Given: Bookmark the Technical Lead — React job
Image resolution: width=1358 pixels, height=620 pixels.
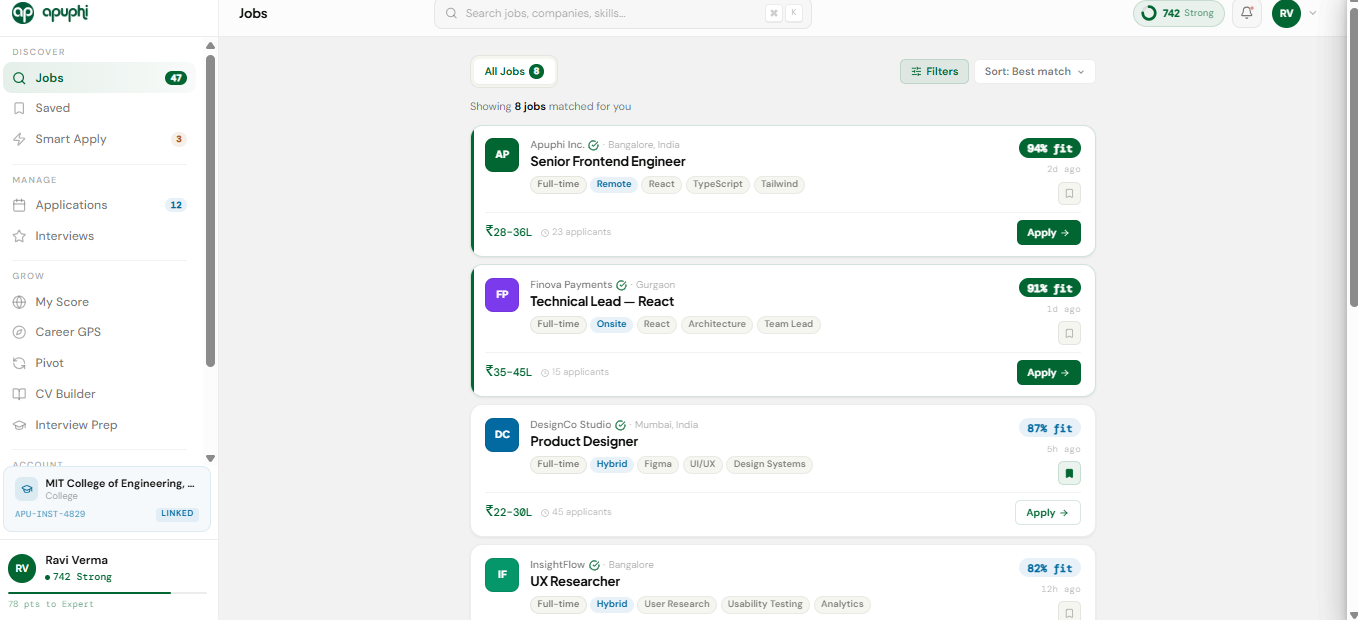Looking at the screenshot, I should pyautogui.click(x=1069, y=333).
